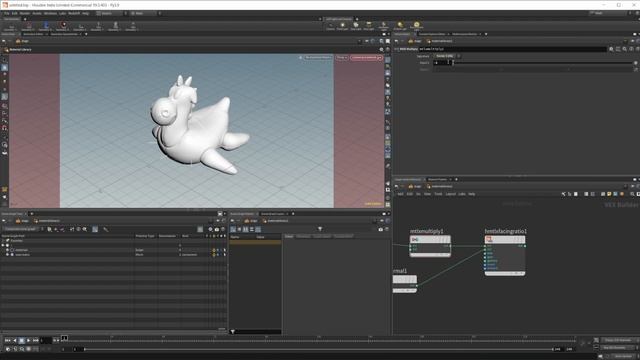Add a new pane tab beside Geometry Spreadsheet
Screen dimensions: 640x360
(x=86, y=34)
